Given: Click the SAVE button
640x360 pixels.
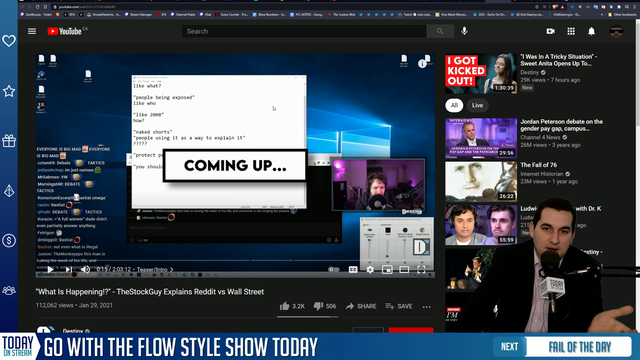Looking at the screenshot, I should pyautogui.click(x=399, y=306).
